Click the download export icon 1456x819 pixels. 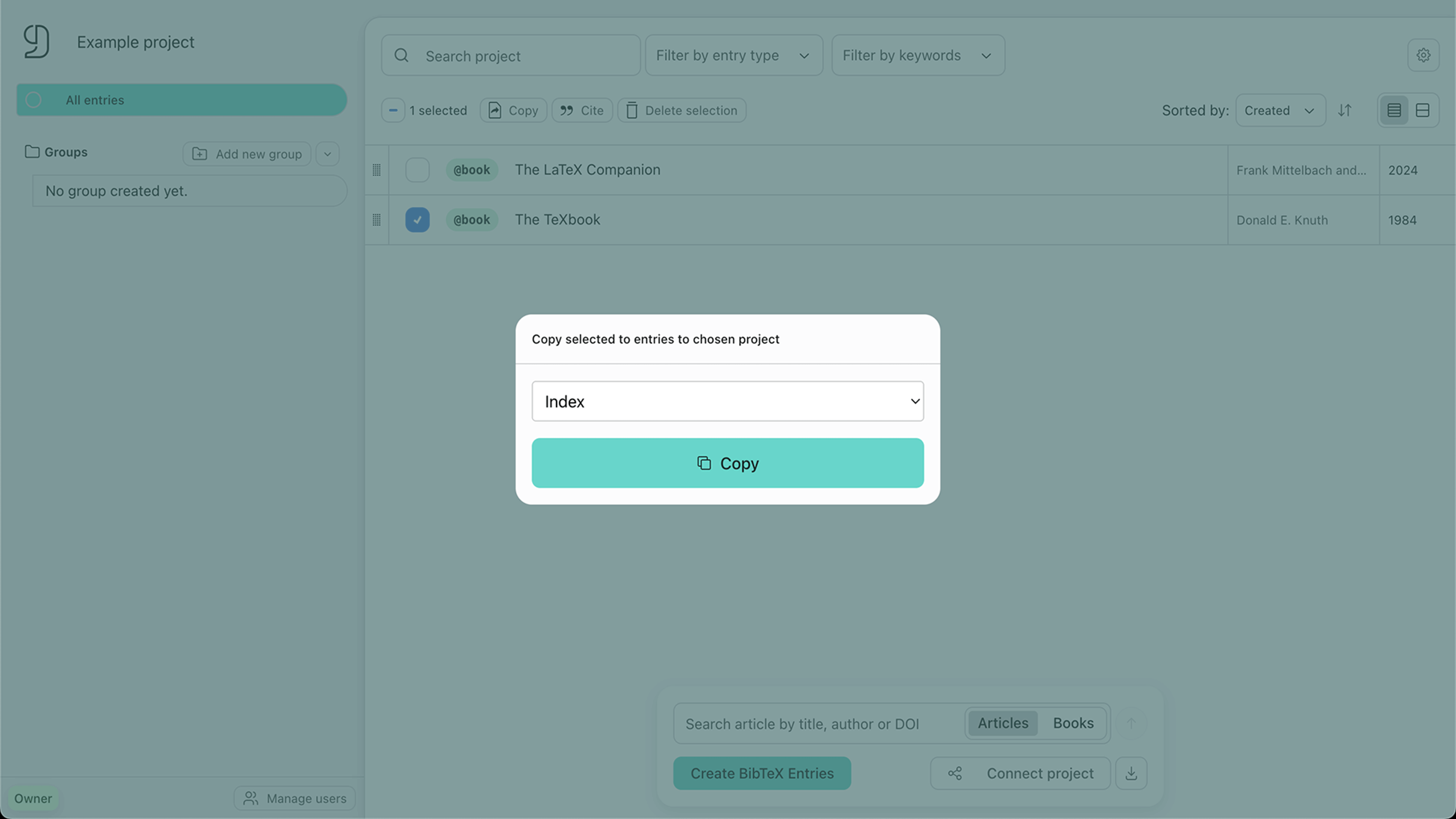pos(1130,773)
